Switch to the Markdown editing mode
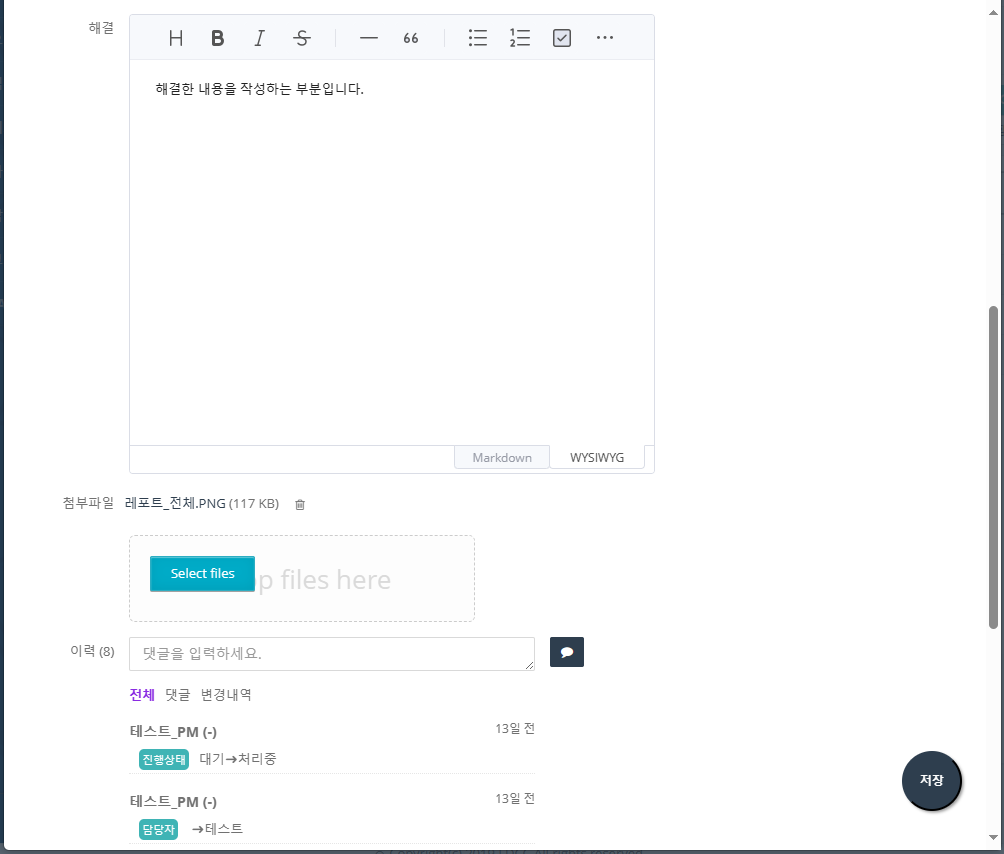The width and height of the screenshot is (1004, 854). point(501,457)
